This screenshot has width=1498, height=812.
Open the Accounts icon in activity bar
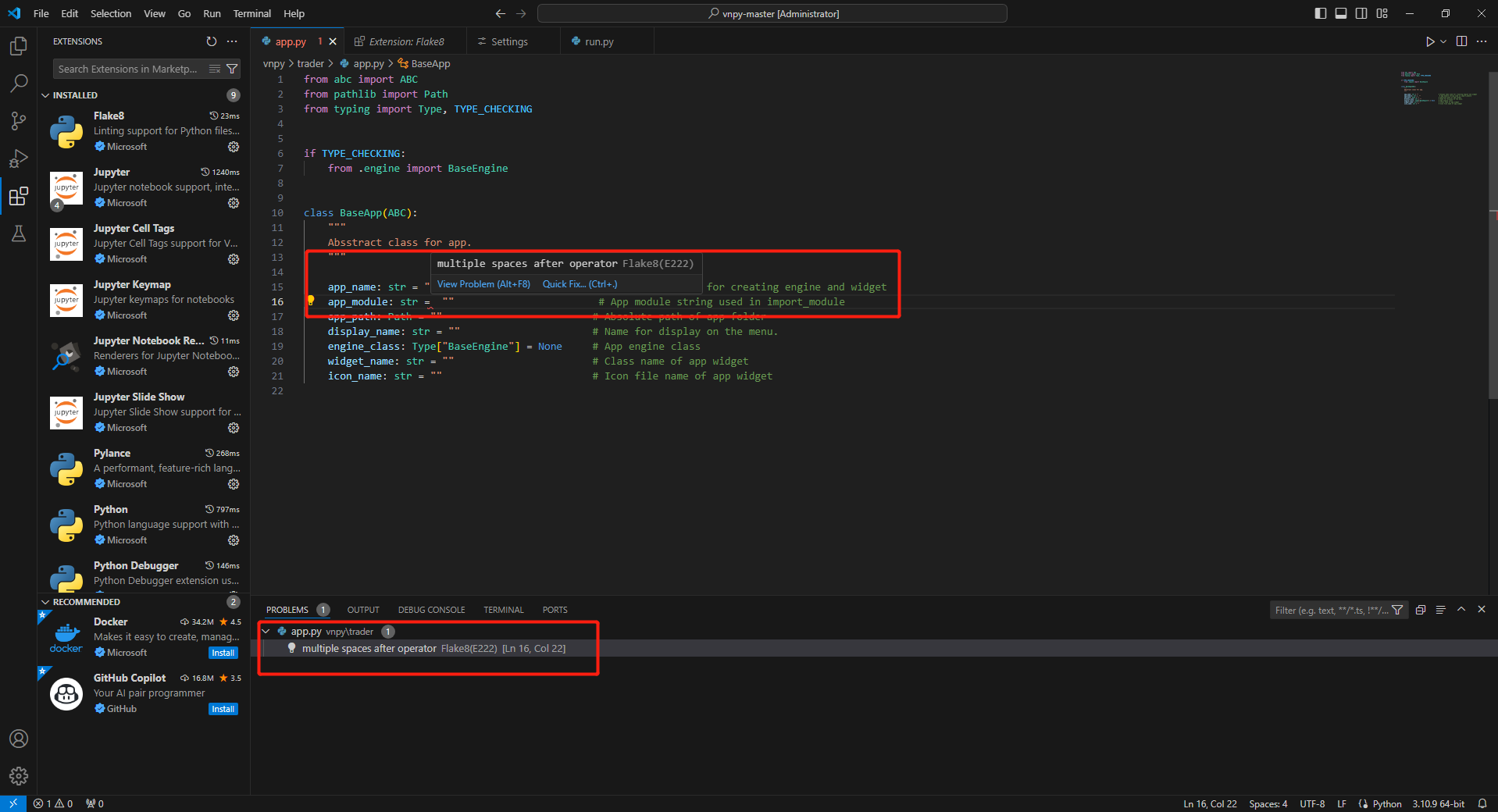(x=19, y=739)
